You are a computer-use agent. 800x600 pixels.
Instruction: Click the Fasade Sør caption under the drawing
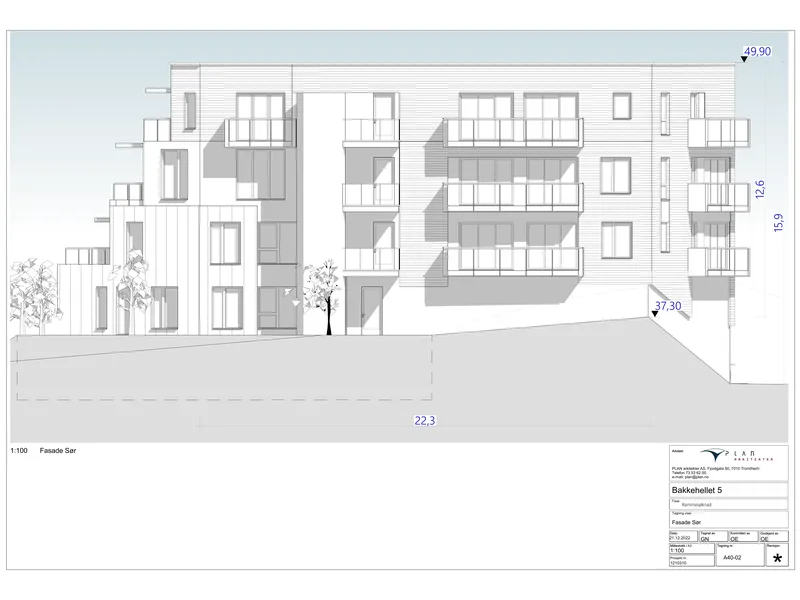tap(58, 451)
